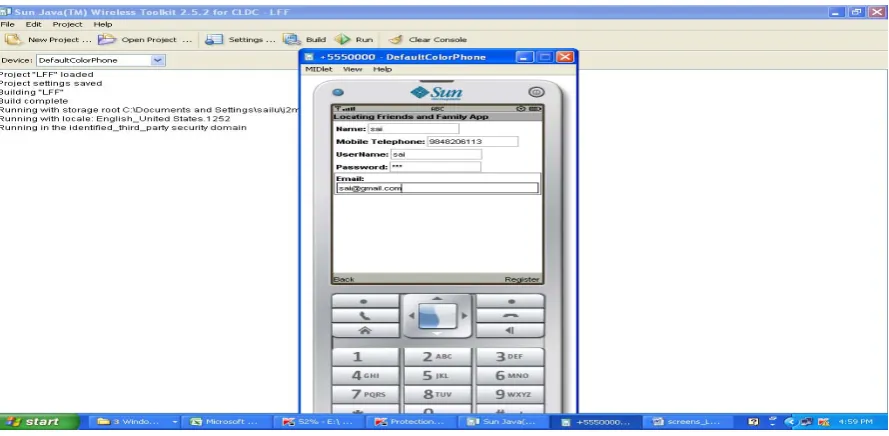Screen dimensions: 889x436
Task: Click the Email input field
Action: pyautogui.click(x=437, y=188)
